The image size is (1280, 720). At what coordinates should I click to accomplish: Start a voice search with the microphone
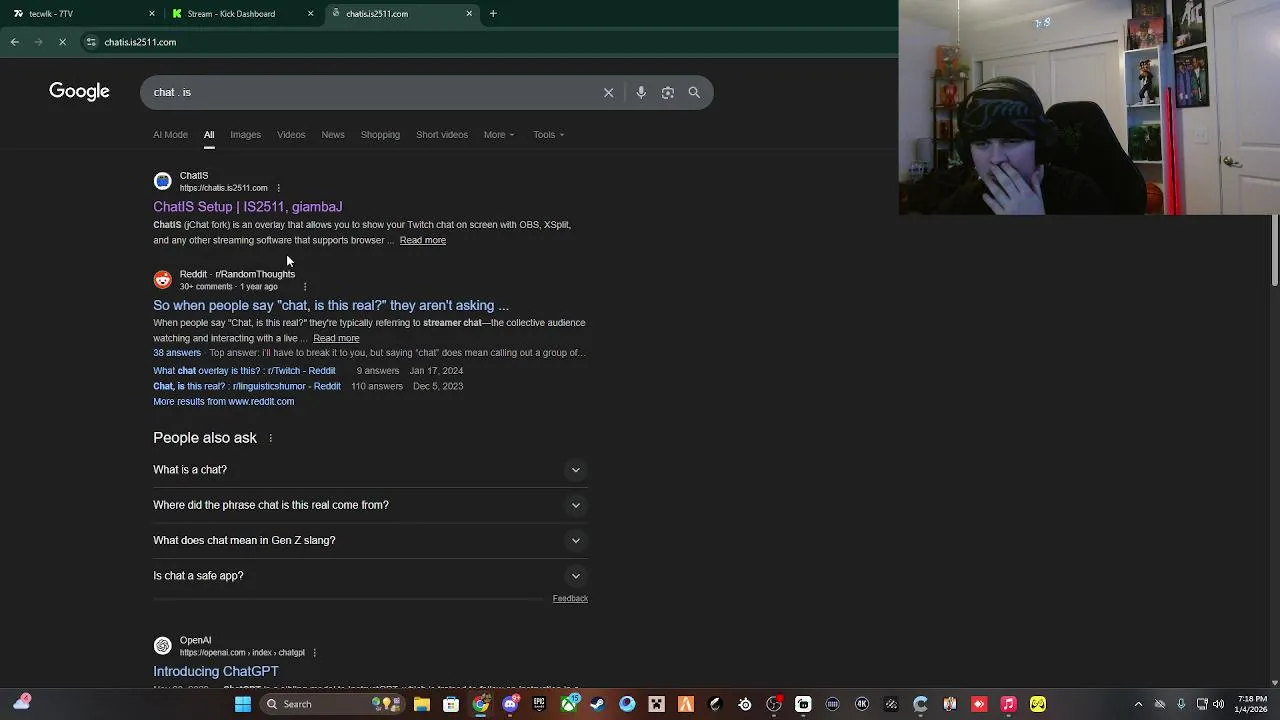[x=641, y=92]
